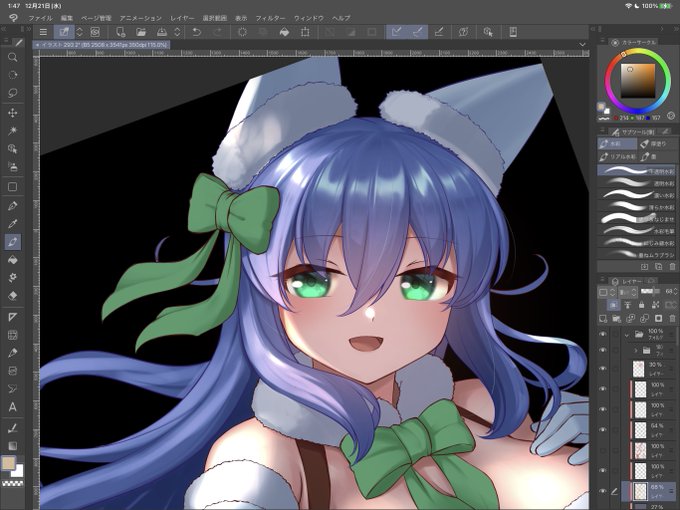
Task: Click the create layer mask icon
Action: [659, 319]
